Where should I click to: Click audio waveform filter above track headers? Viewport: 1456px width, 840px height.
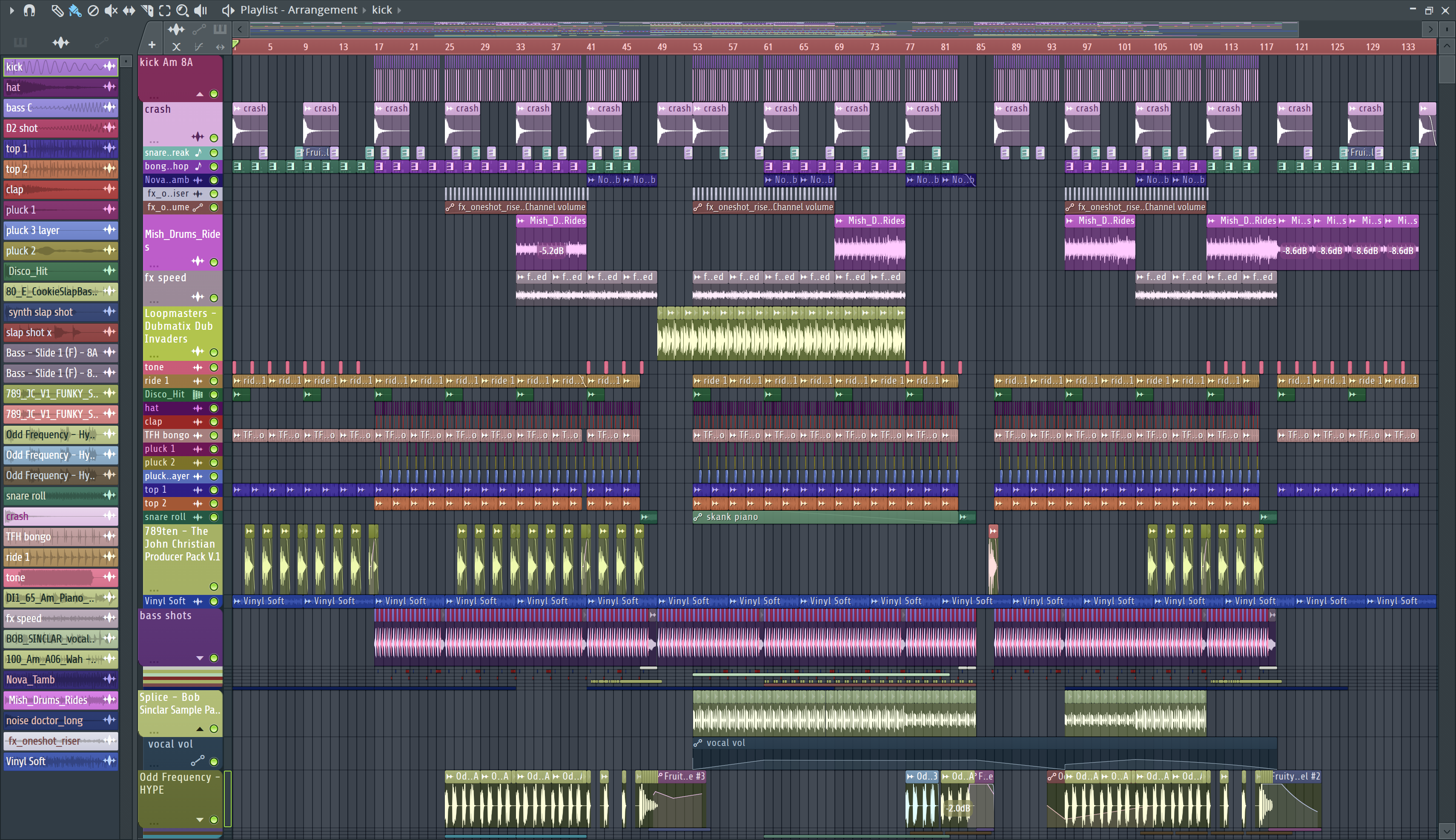click(x=176, y=29)
